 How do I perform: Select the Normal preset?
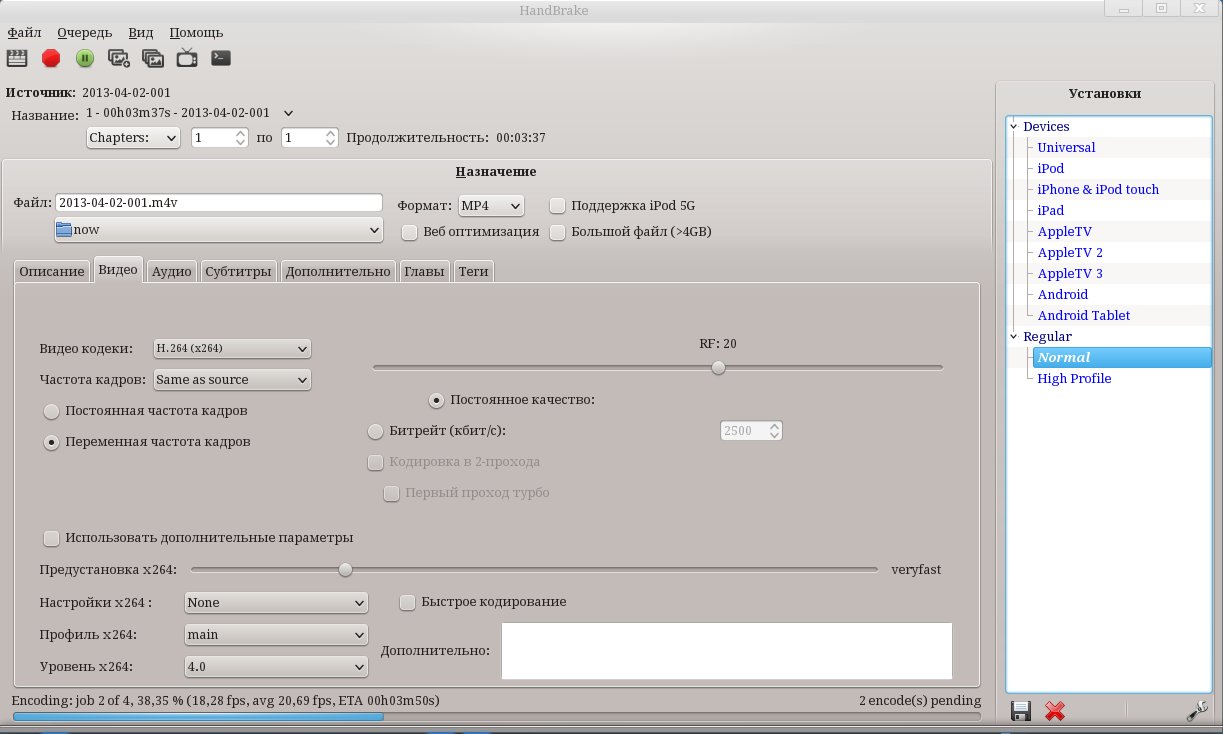click(1122, 357)
